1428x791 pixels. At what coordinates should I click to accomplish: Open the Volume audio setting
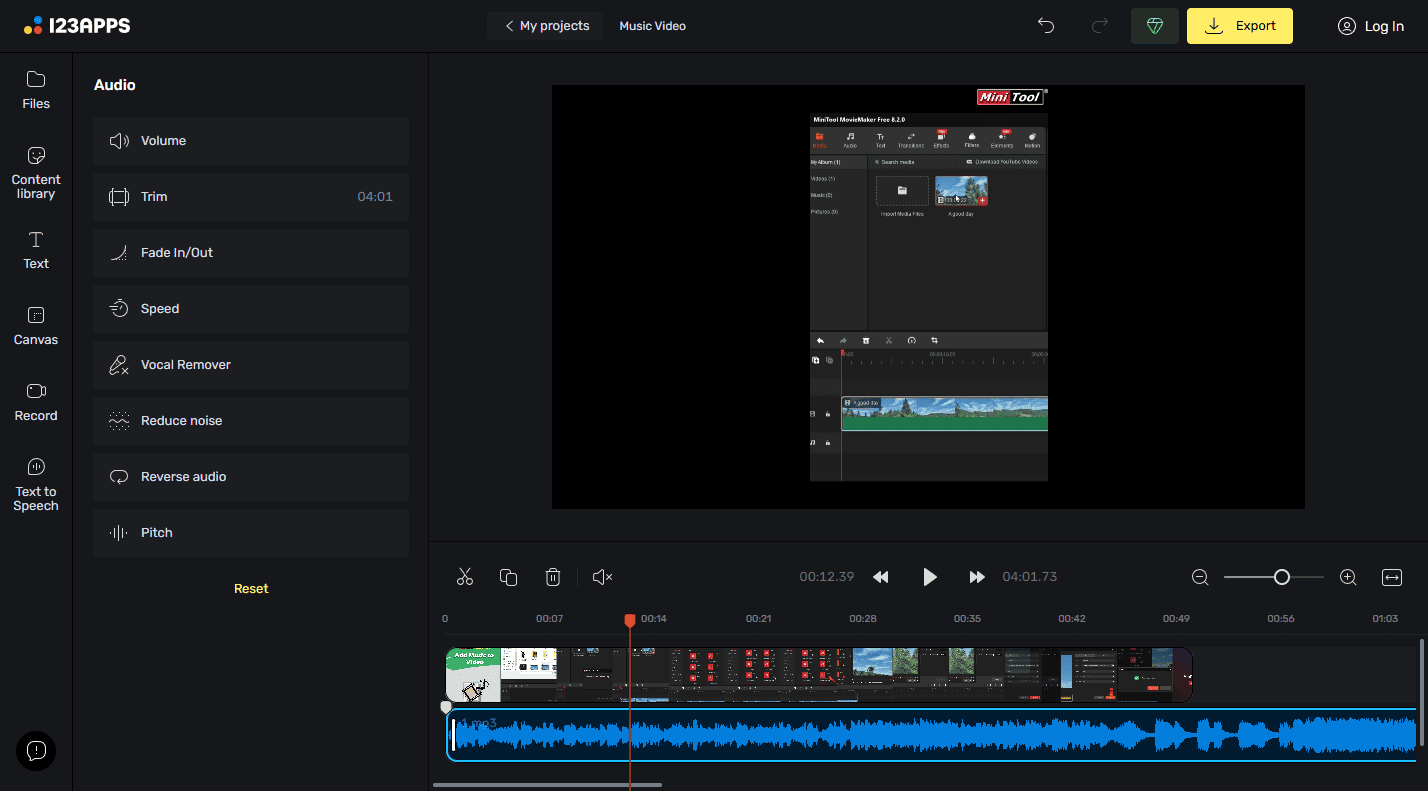coord(251,141)
